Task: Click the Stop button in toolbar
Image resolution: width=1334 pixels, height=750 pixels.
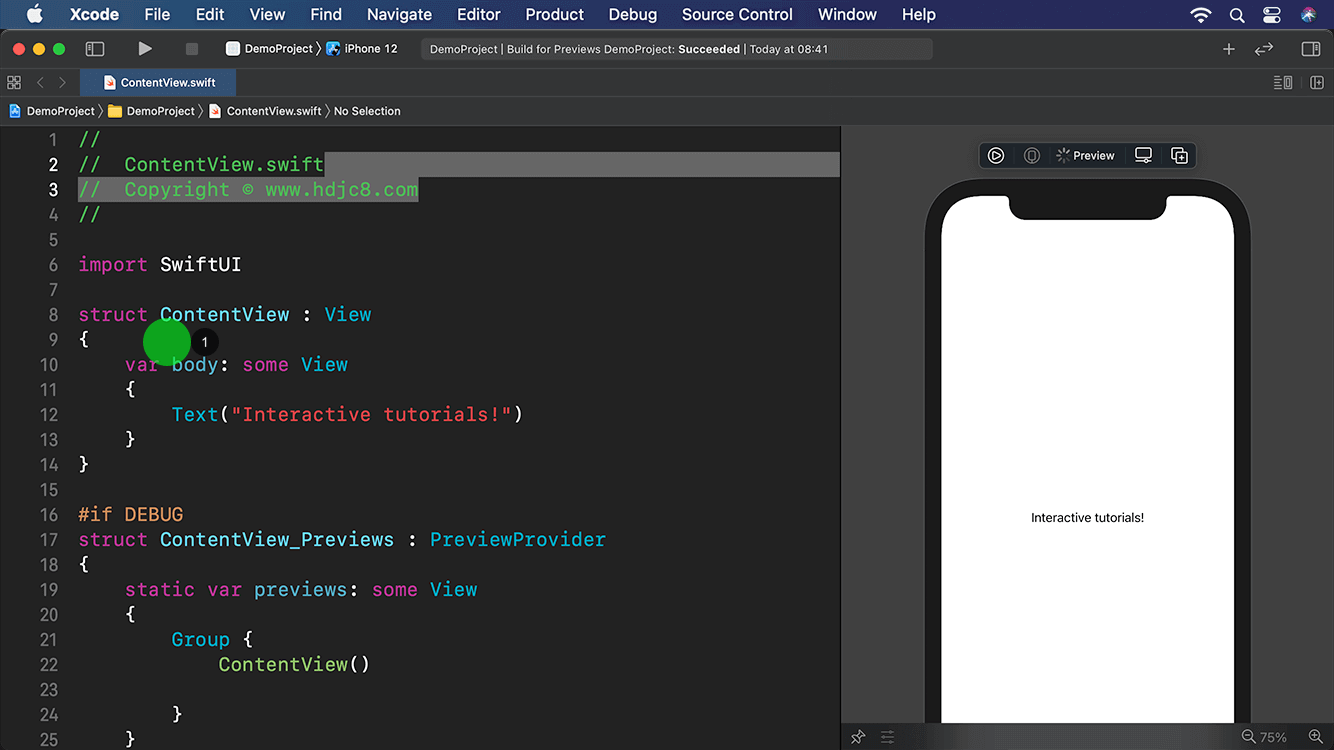Action: click(x=192, y=48)
